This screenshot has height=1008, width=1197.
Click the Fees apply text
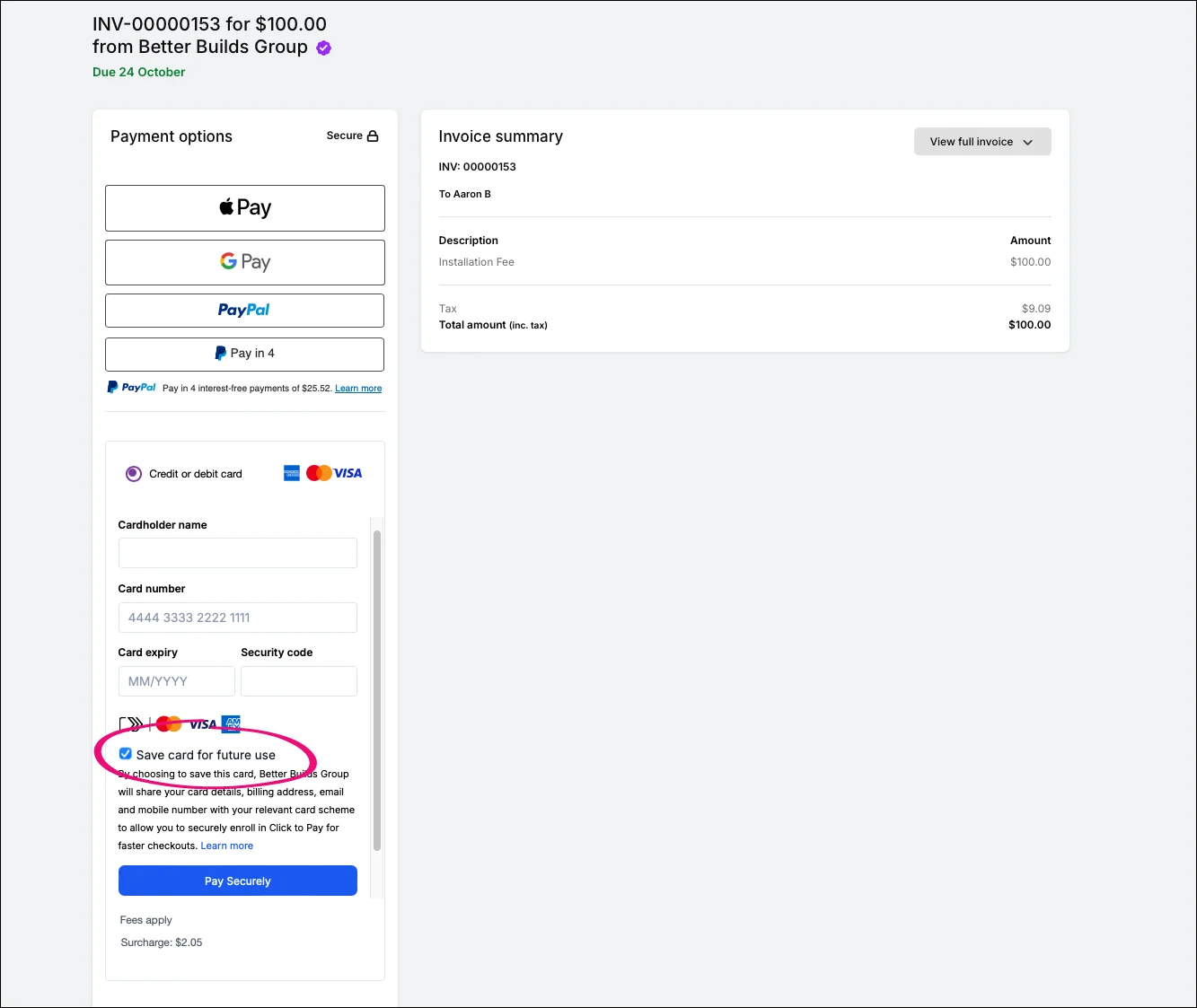coord(146,920)
